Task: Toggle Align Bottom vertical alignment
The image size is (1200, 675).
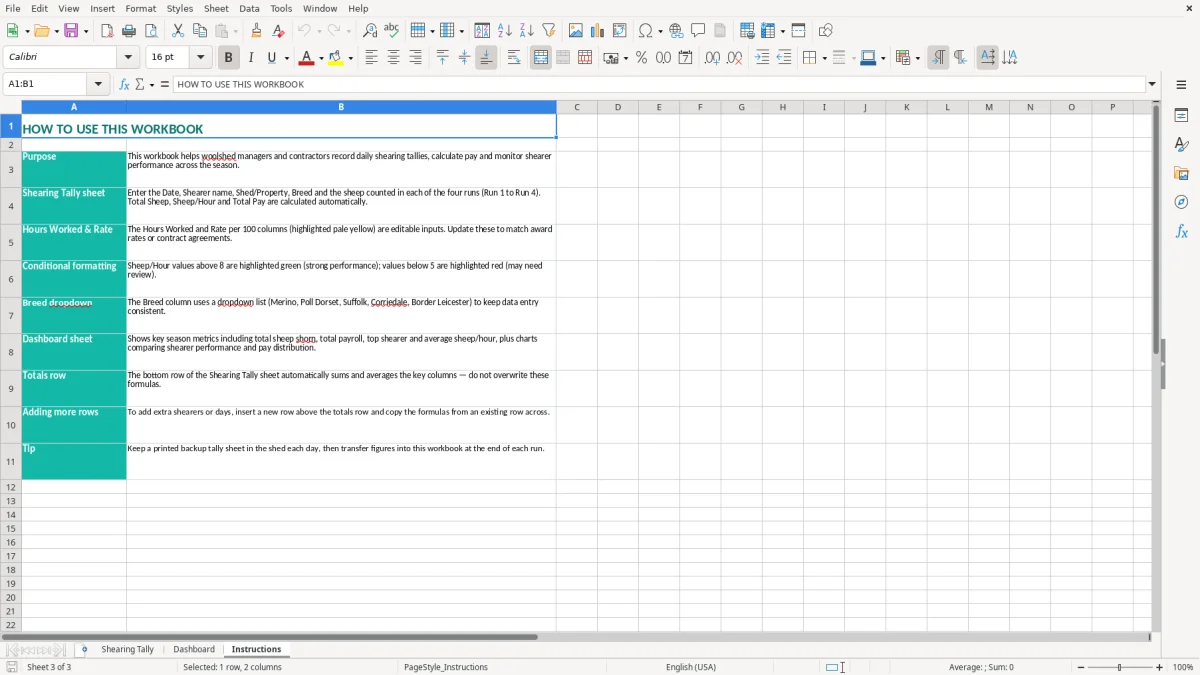Action: (486, 58)
